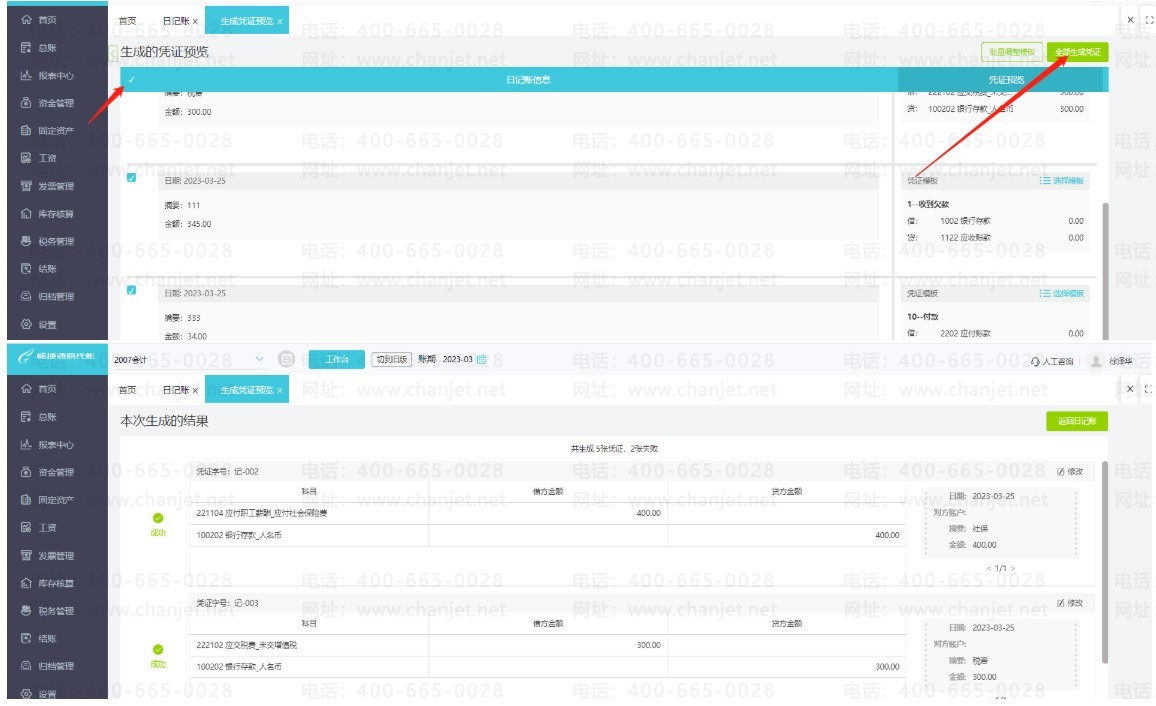Go to 资金管理 in the lower window sidebar
The height and width of the screenshot is (706, 1156).
point(47,472)
